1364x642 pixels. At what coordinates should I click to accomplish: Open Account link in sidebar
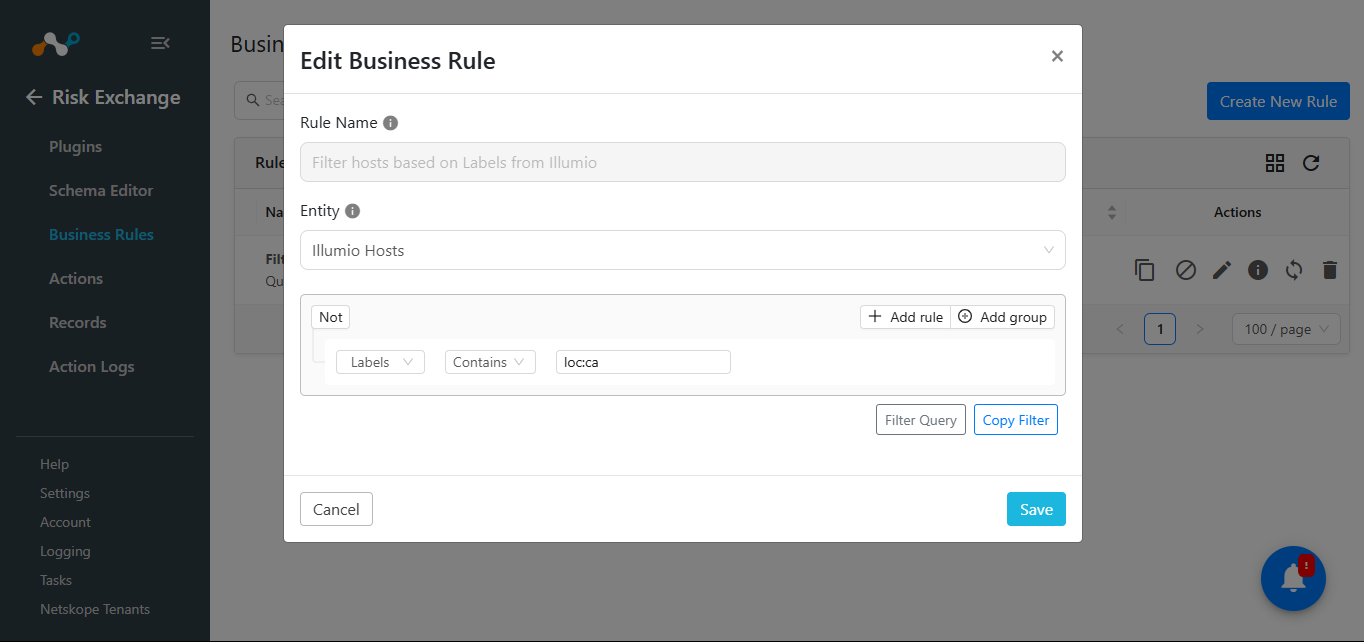65,522
